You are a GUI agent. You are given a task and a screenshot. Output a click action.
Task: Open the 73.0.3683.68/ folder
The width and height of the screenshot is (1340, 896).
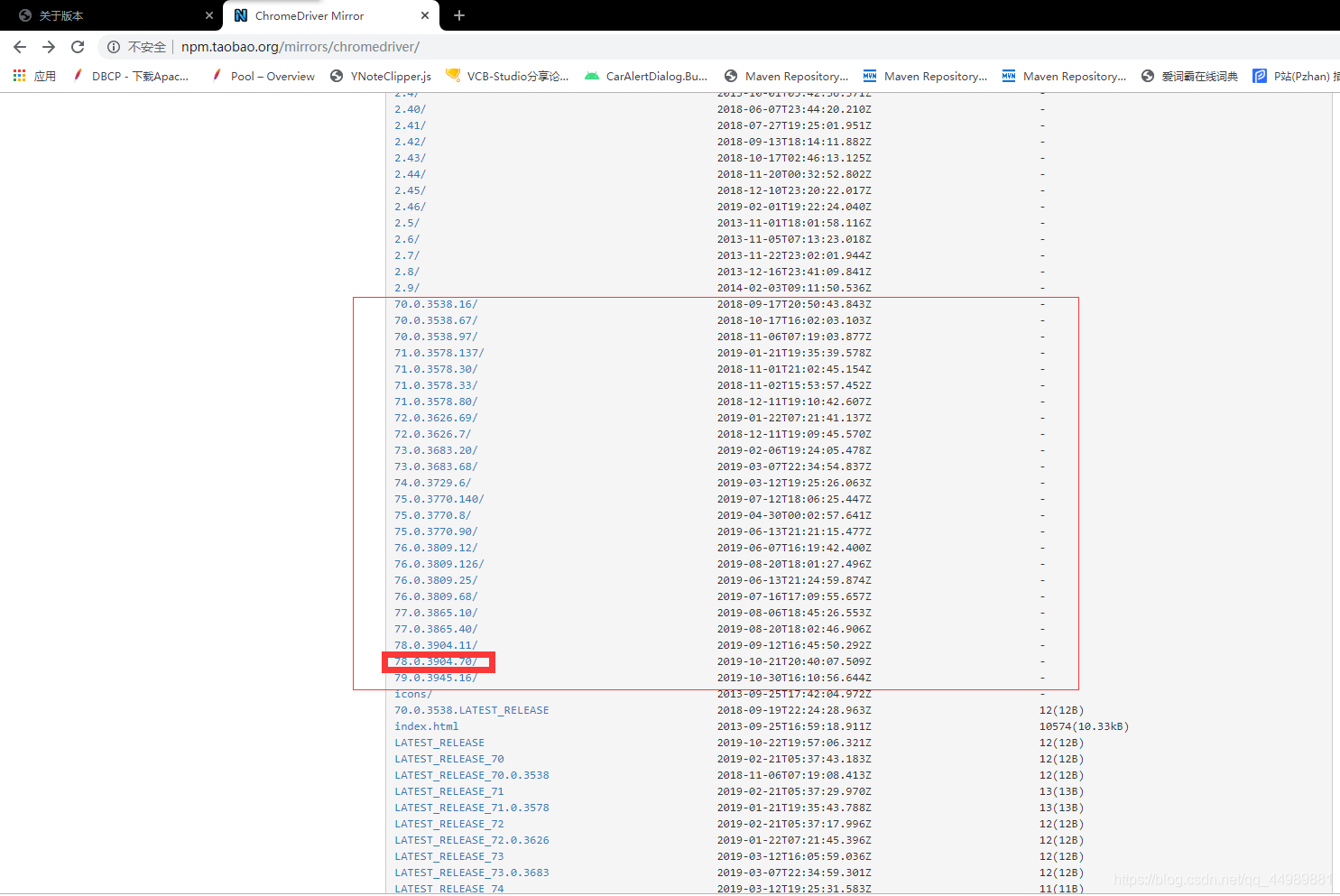pyautogui.click(x=436, y=466)
